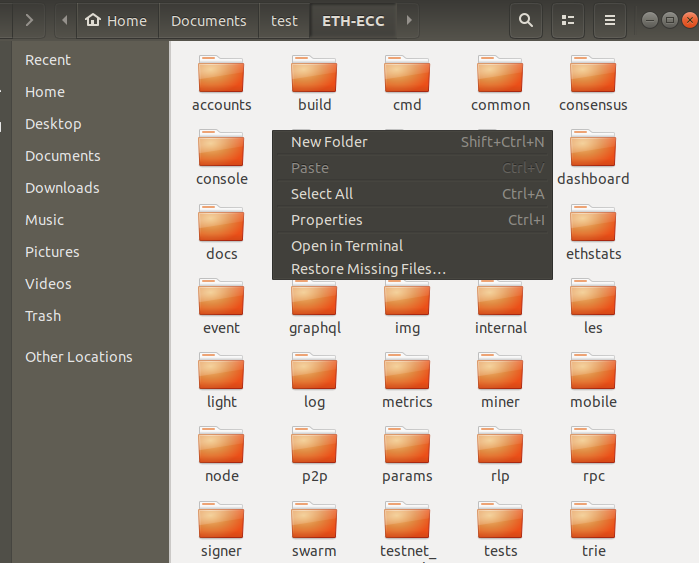Image resolution: width=699 pixels, height=563 pixels.
Task: Choose Select All from context menu
Action: tap(412, 194)
